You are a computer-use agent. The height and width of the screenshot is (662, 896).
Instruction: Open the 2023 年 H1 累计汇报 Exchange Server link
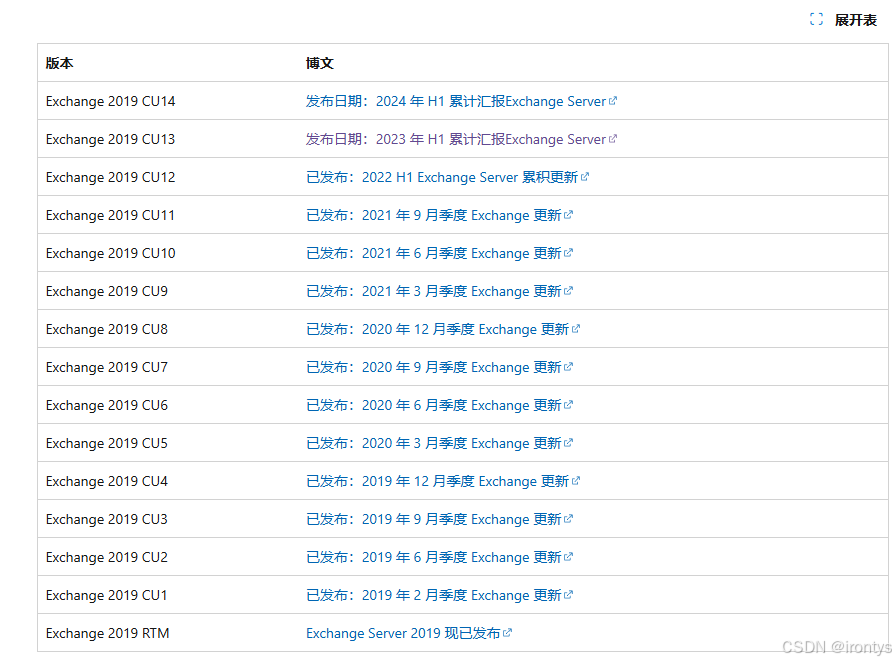[461, 139]
